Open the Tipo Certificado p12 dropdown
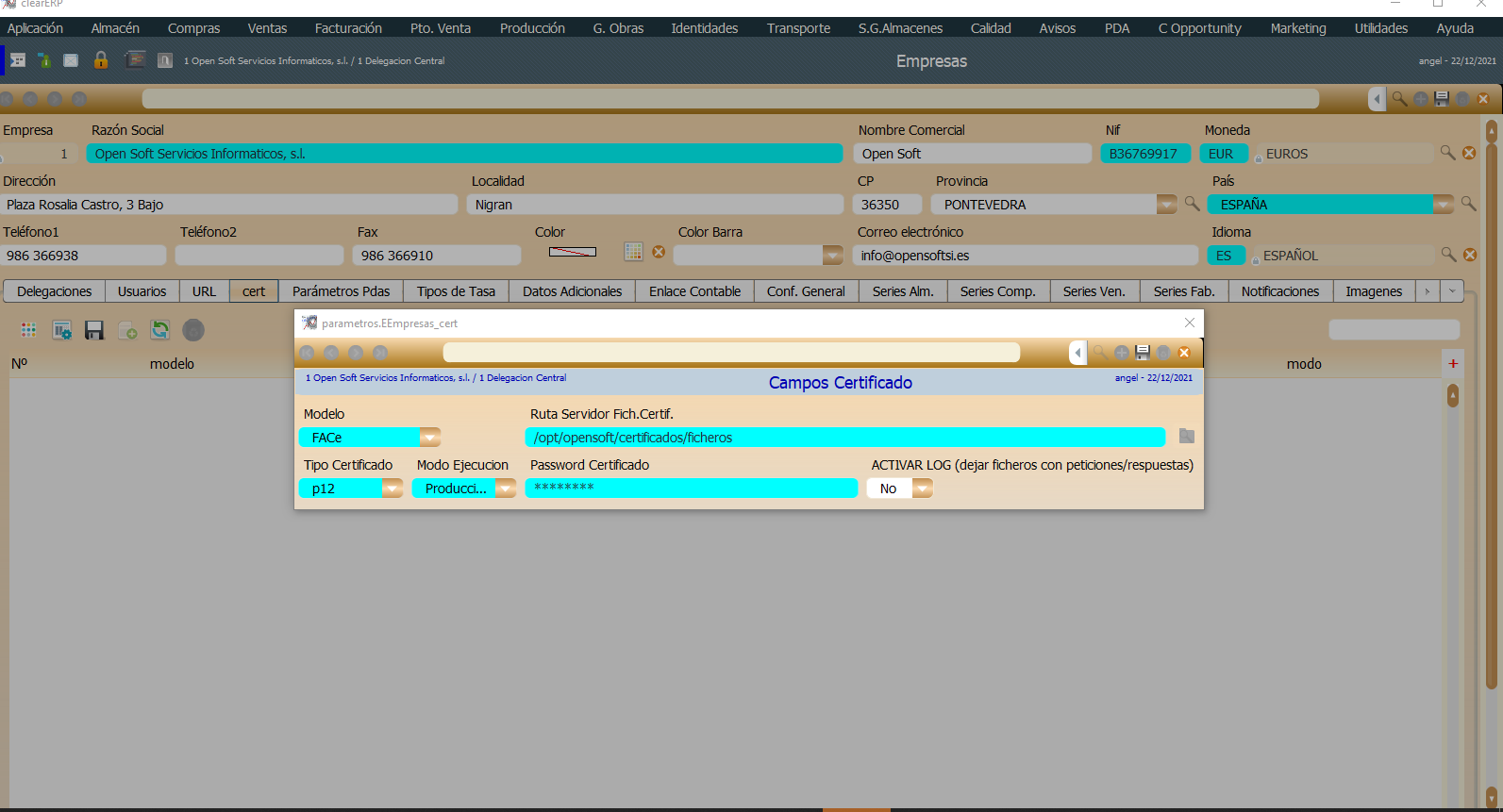 tap(392, 489)
